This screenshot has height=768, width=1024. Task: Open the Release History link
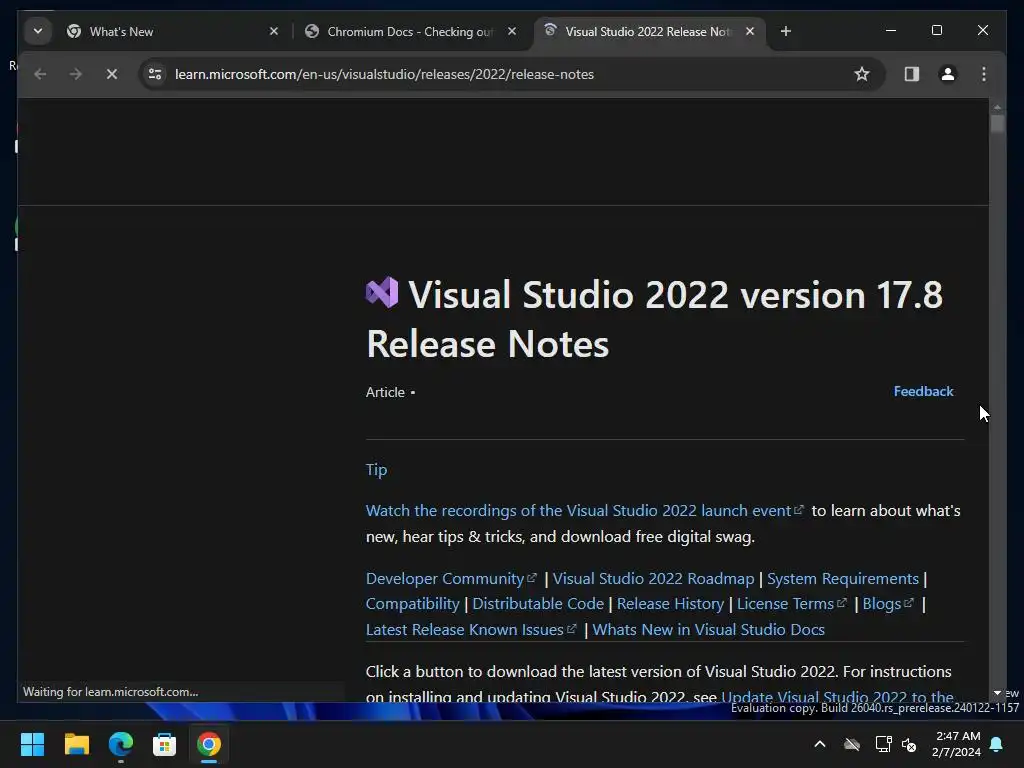pos(671,604)
